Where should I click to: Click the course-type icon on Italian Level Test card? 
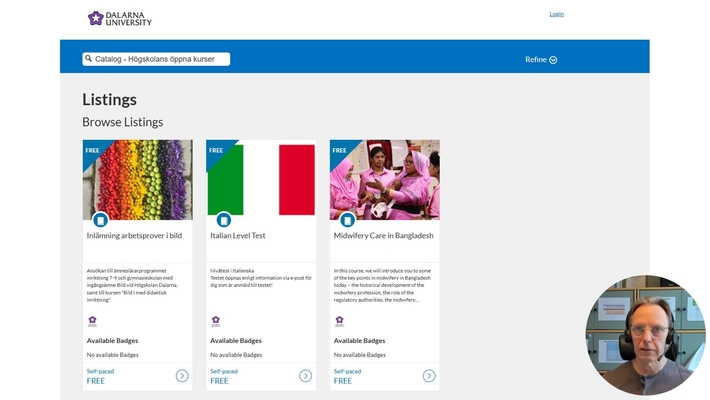click(224, 220)
